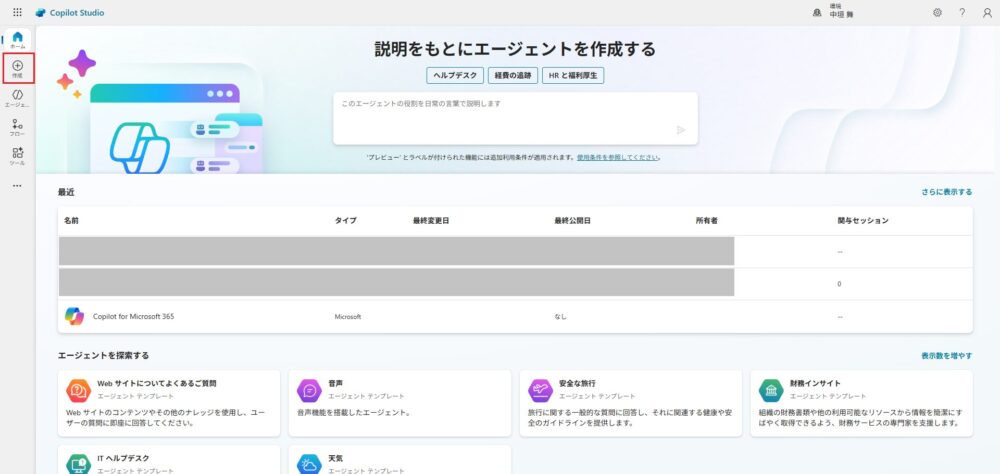Select the HR と福利厚生 suggestion chip

573,75
